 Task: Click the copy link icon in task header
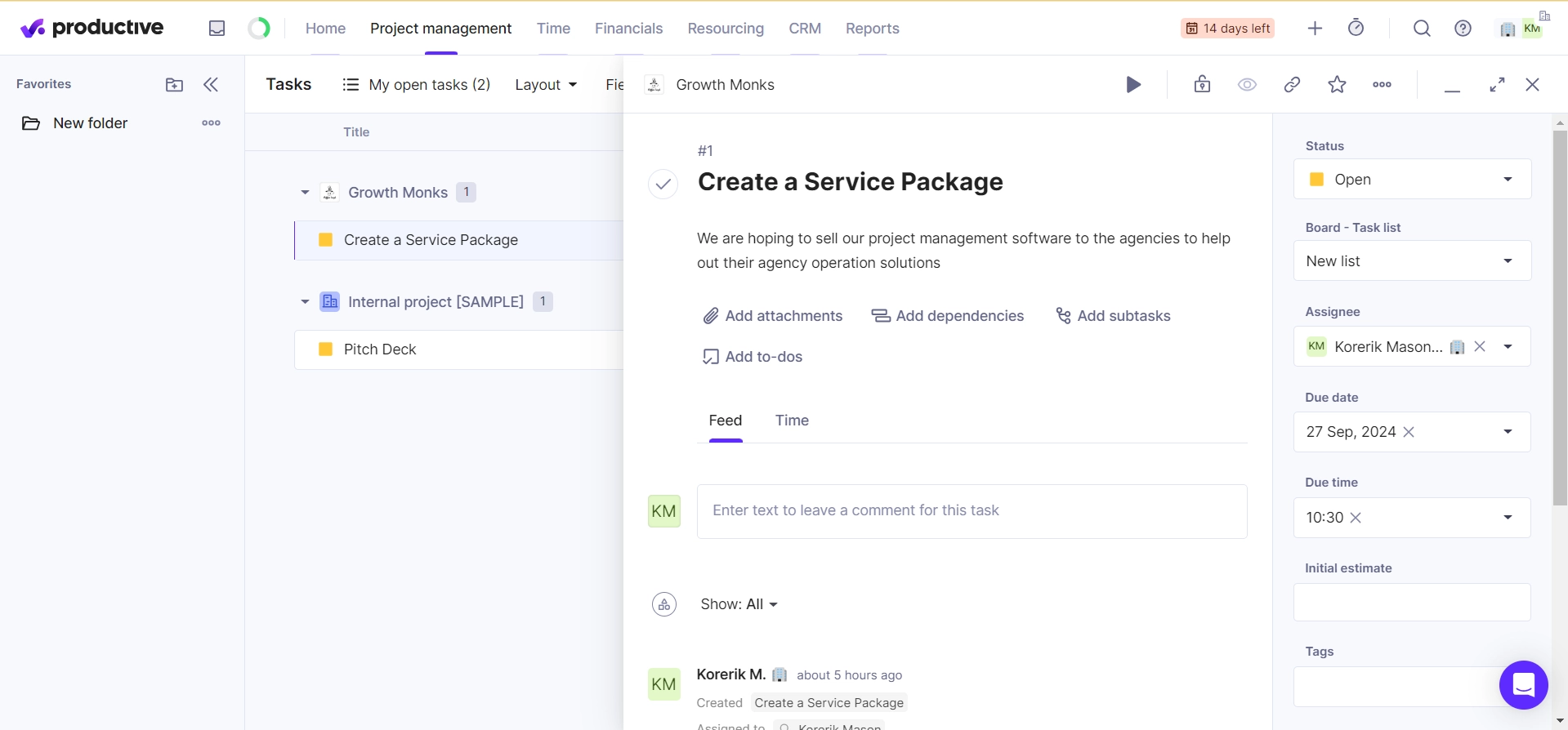(x=1292, y=85)
